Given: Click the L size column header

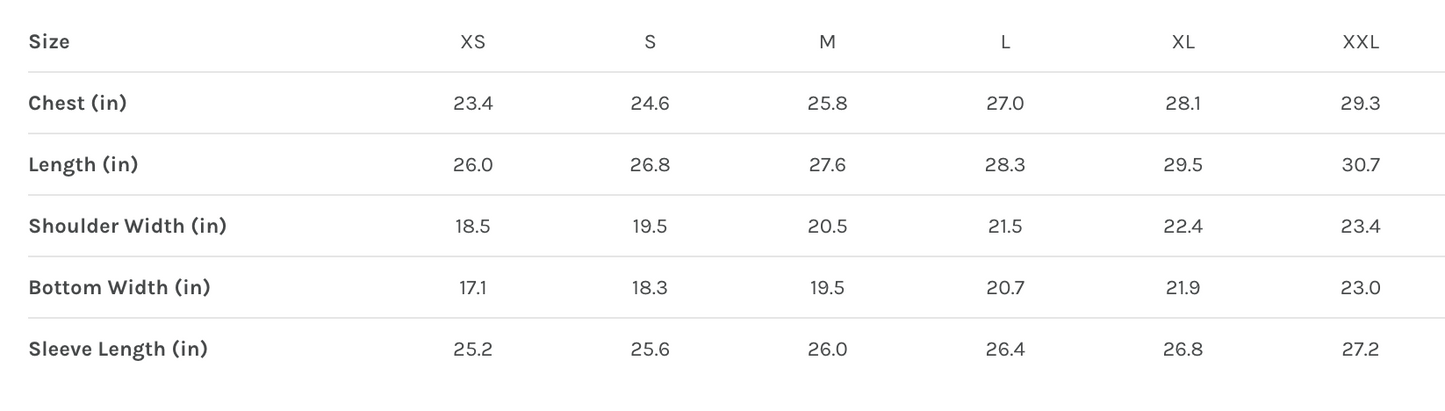Looking at the screenshot, I should [x=1005, y=42].
